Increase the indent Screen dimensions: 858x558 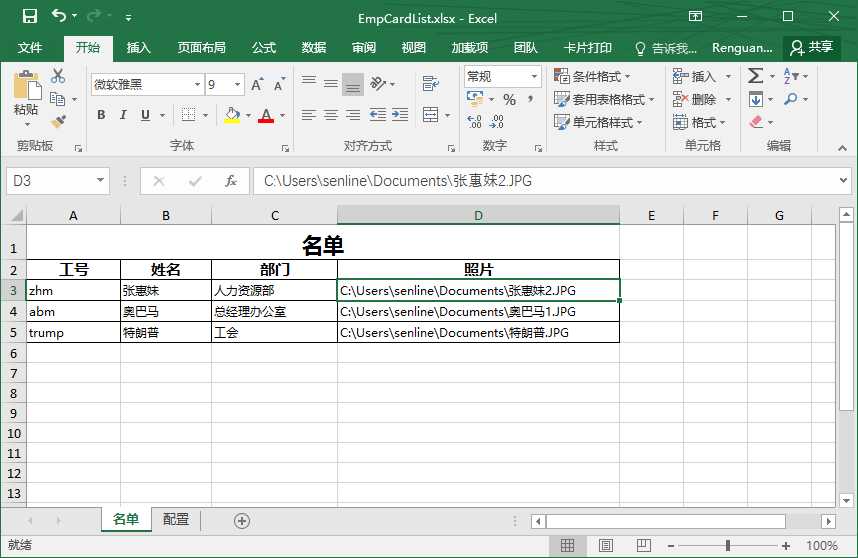(400, 115)
